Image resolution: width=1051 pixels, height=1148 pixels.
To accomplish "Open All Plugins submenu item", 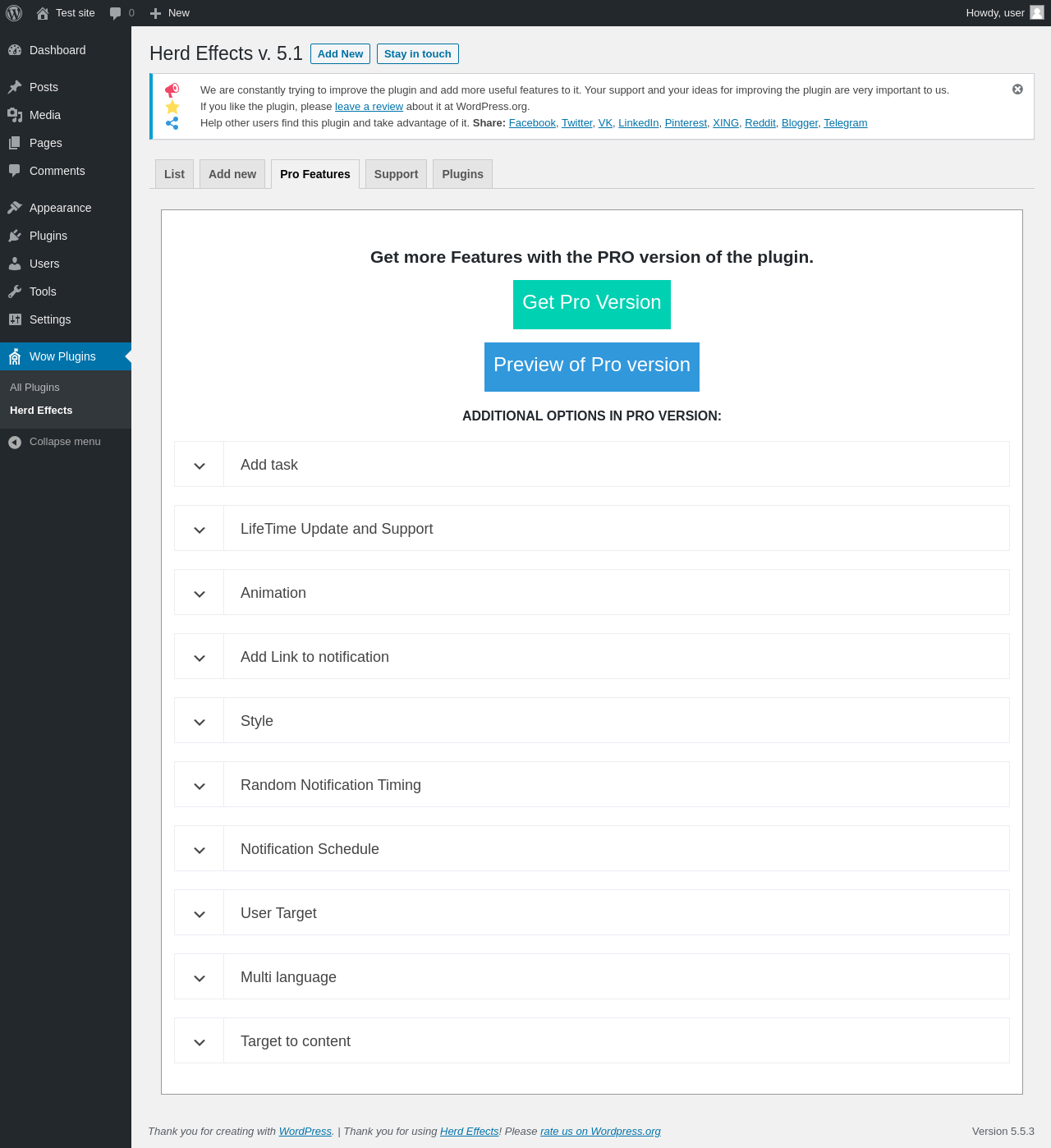I will 66,388.
